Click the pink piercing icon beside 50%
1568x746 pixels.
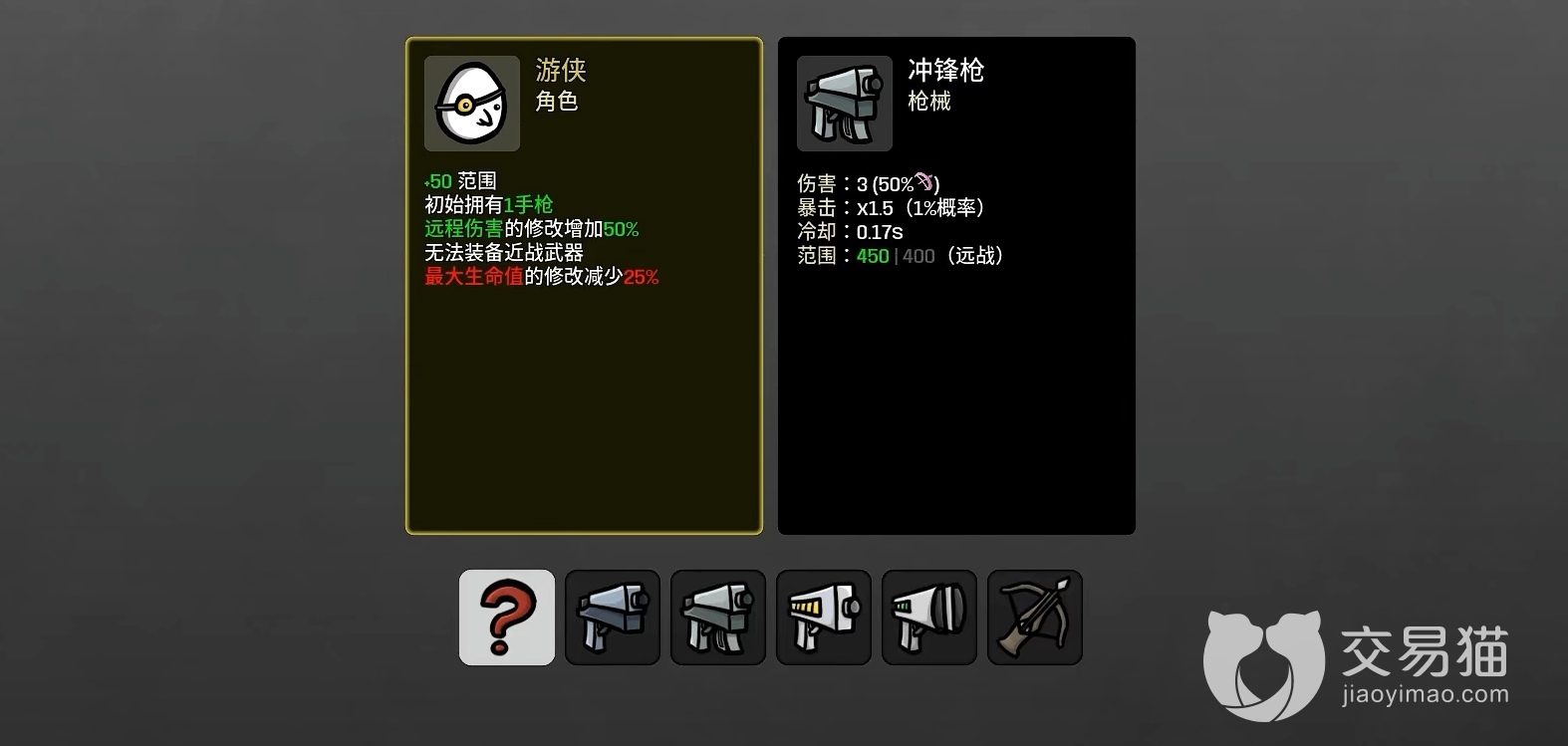click(925, 181)
